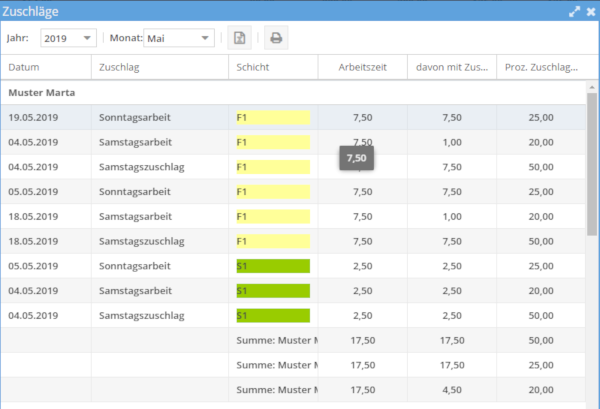Open the Monat dropdown showing Mai
The image size is (600, 409).
click(x=179, y=38)
